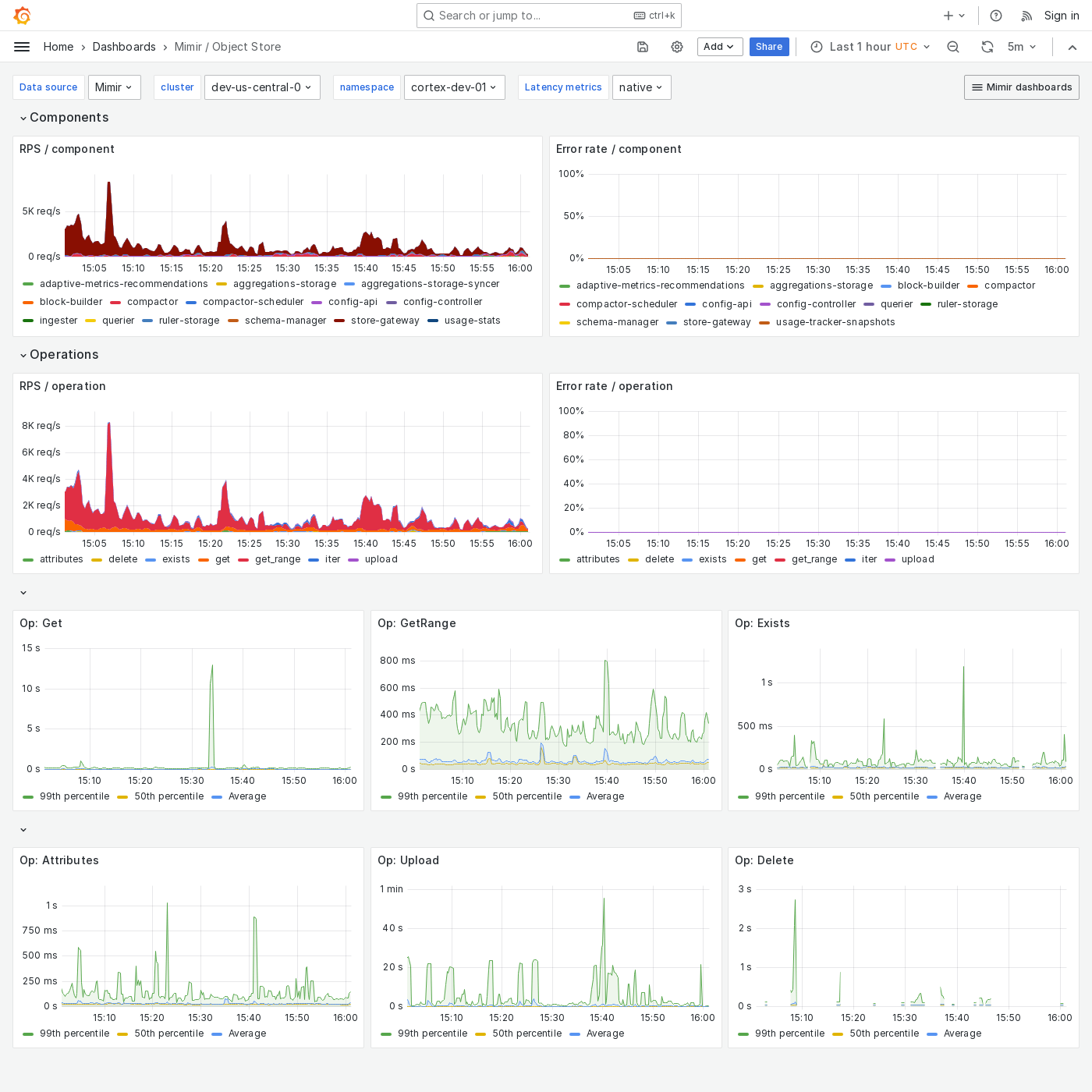This screenshot has width=1092, height=1092.
Task: Toggle 50th percentile in Op: Attributes legend
Action: pyautogui.click(x=169, y=1033)
